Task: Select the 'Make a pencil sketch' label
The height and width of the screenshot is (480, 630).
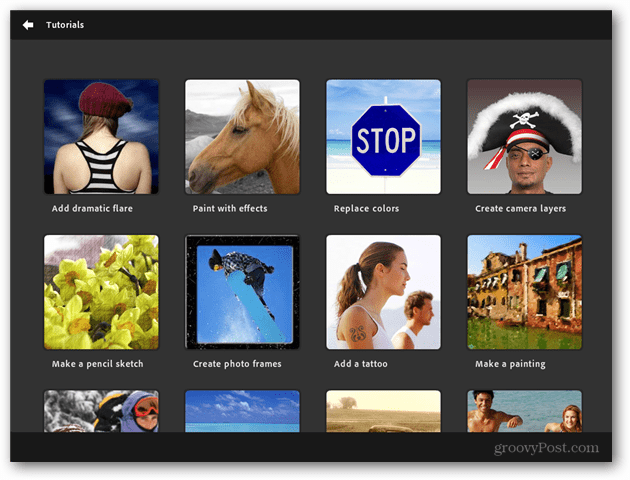Action: coord(97,364)
